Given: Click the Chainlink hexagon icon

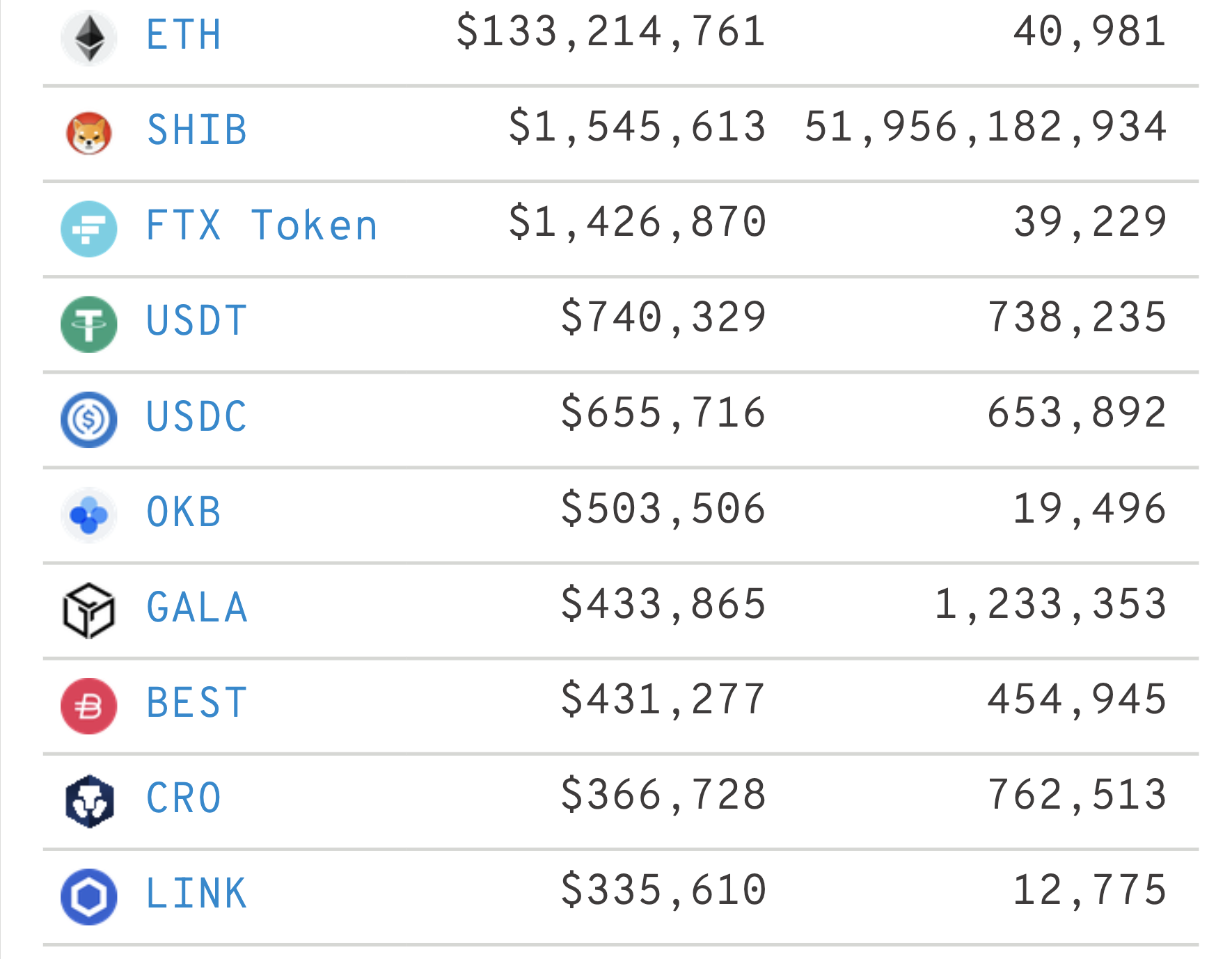Looking at the screenshot, I should tap(89, 896).
